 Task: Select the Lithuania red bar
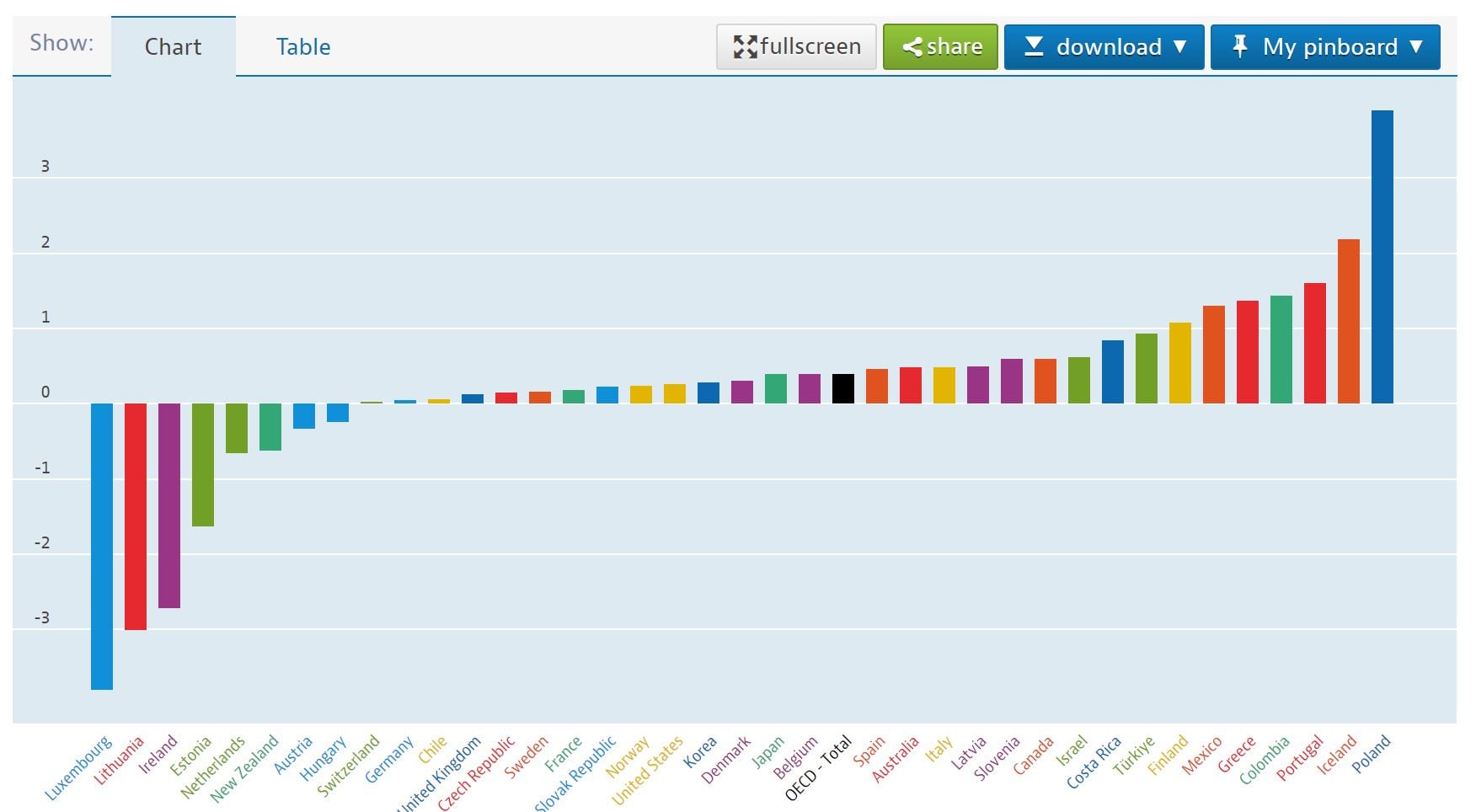click(x=136, y=516)
